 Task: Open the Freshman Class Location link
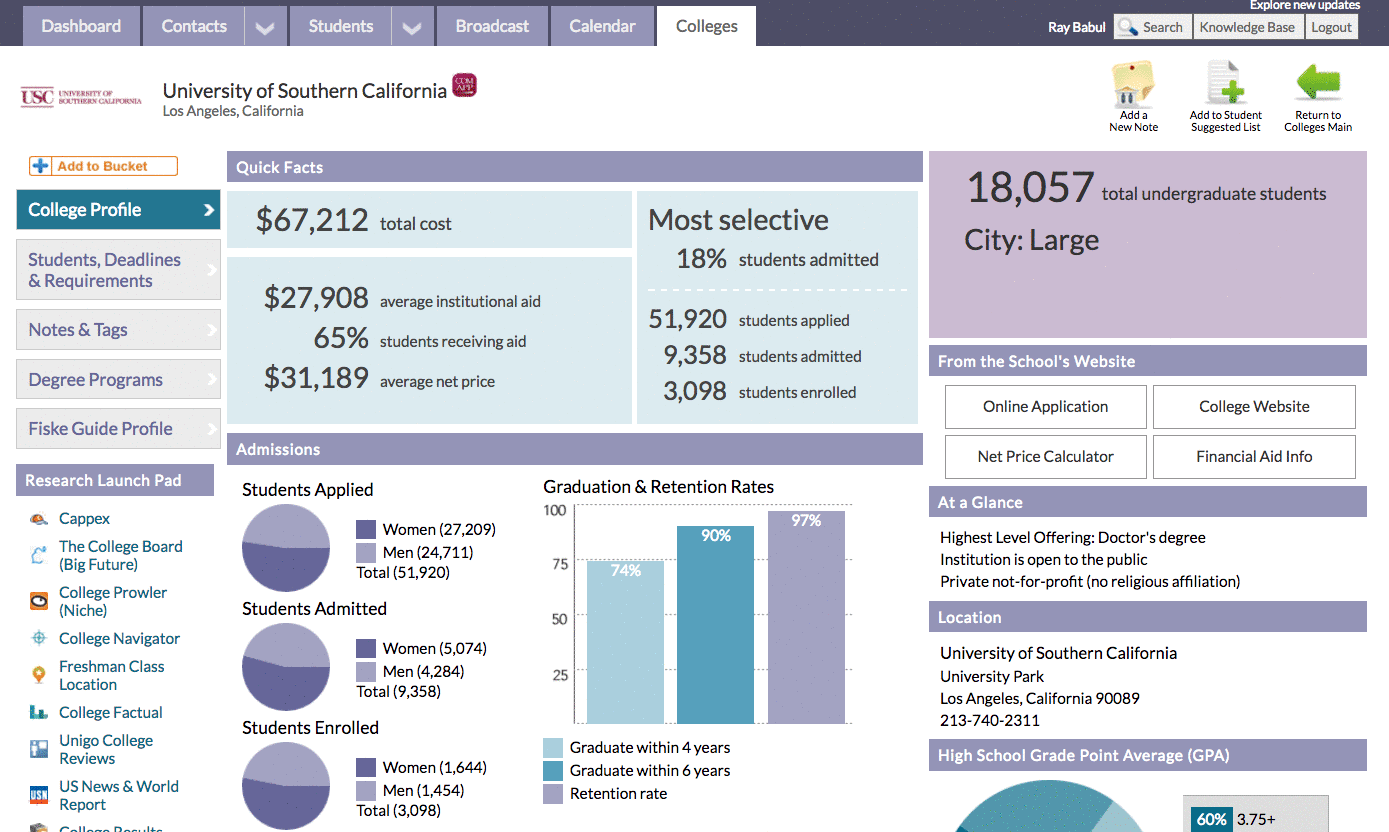pos(111,675)
